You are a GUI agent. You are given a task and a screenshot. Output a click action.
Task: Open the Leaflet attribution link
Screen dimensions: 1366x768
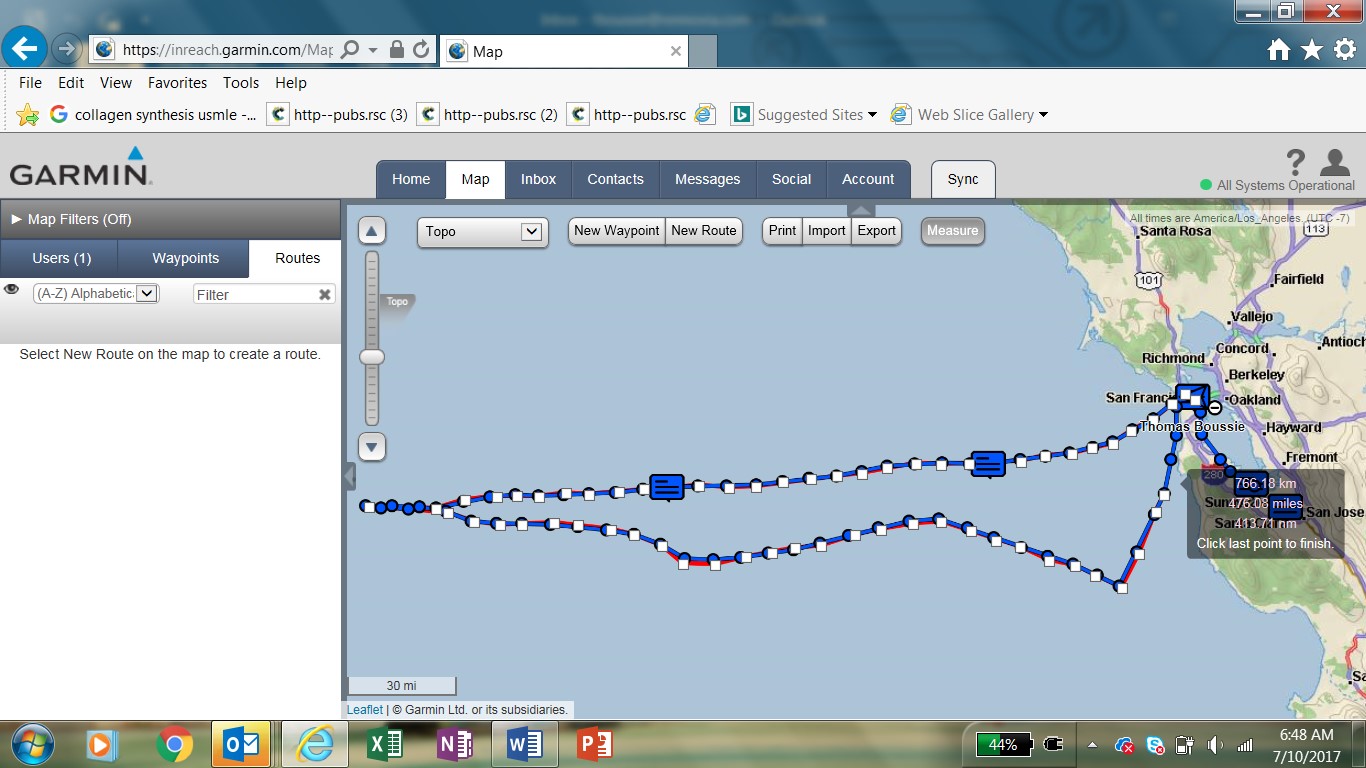(365, 710)
